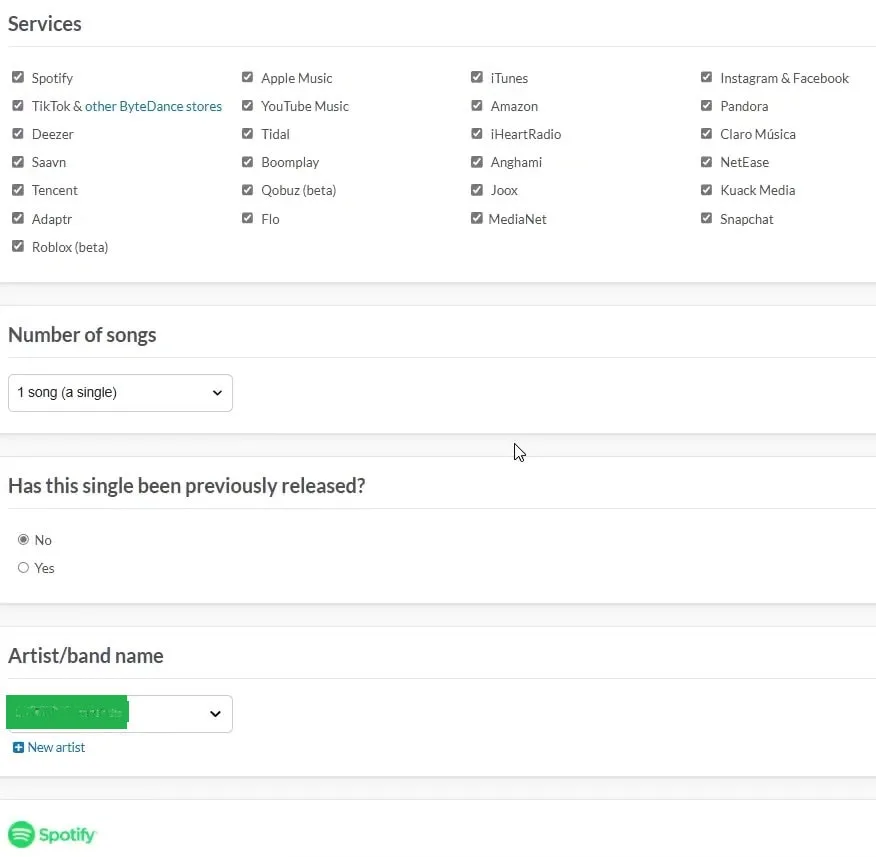
Task: Uncheck the Qobuz (beta) checkbox
Action: coord(247,190)
